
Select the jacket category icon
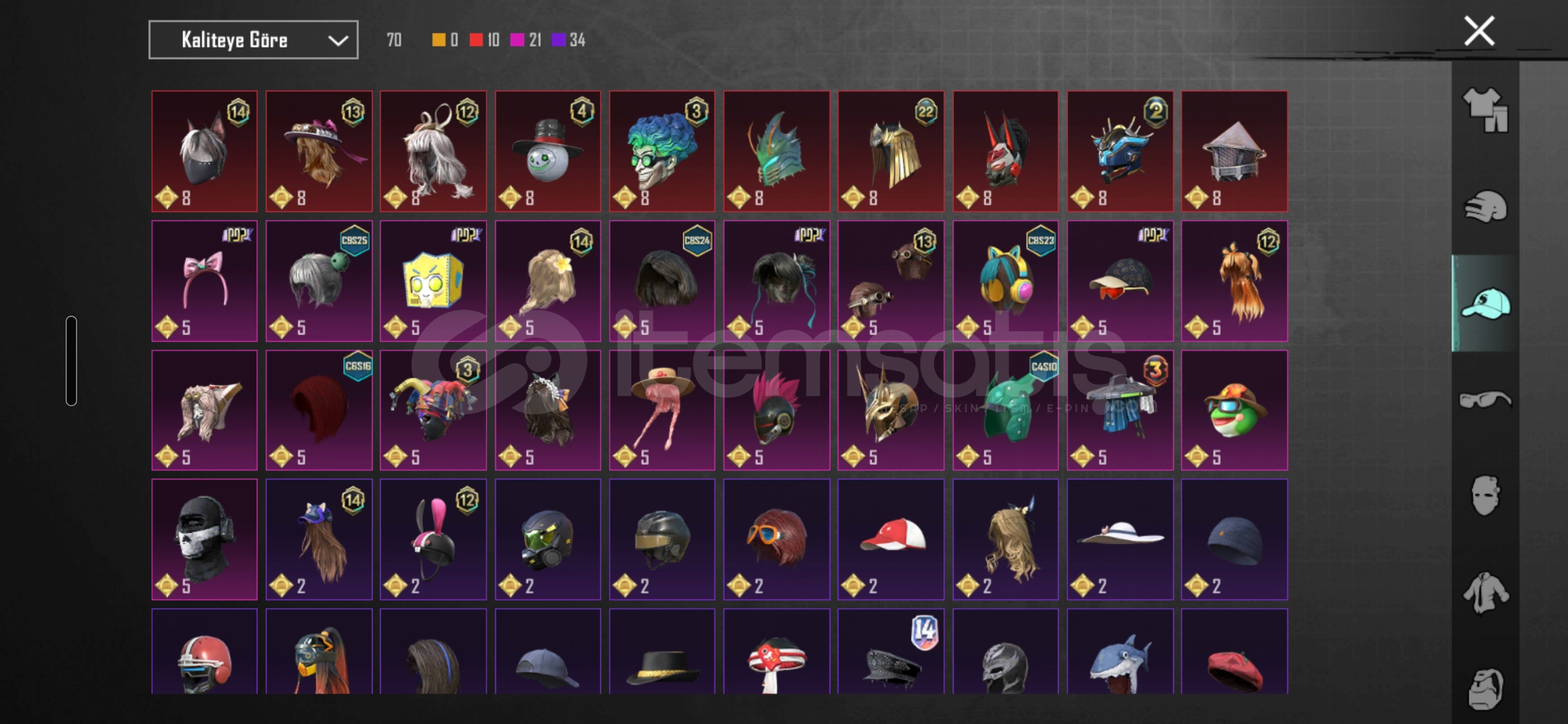tap(1485, 592)
